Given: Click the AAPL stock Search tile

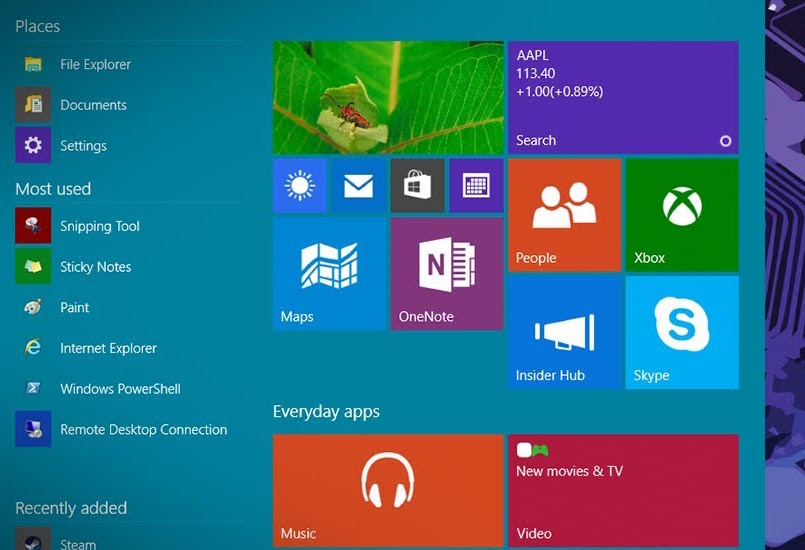Looking at the screenshot, I should pos(623,98).
